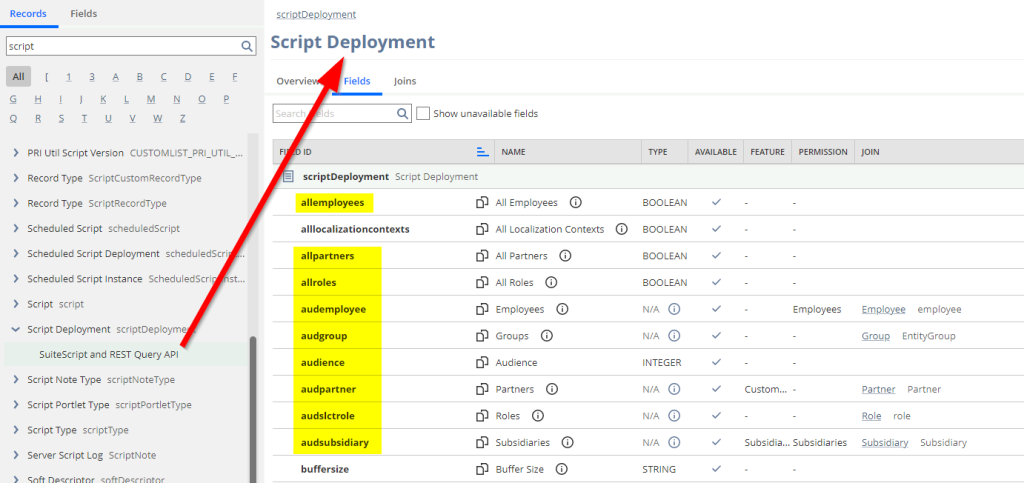Open the Overview tab
Screen dimensions: 1024x483
coord(298,82)
